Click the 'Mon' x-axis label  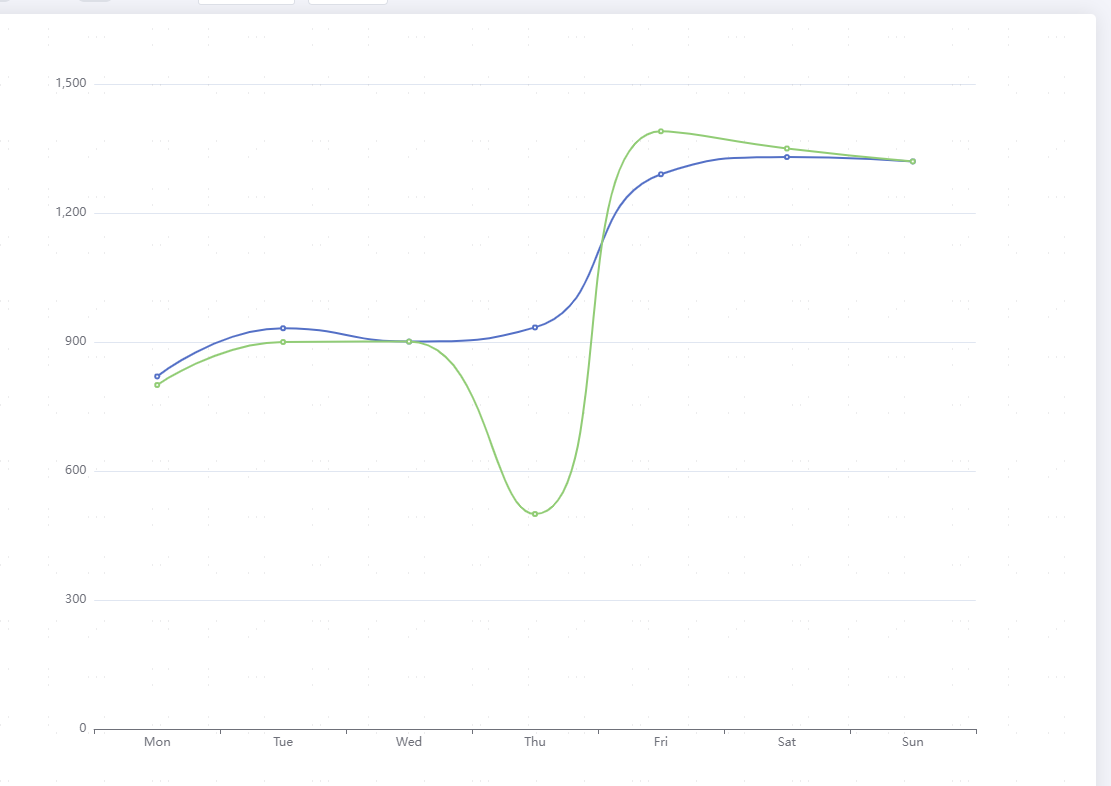click(157, 742)
